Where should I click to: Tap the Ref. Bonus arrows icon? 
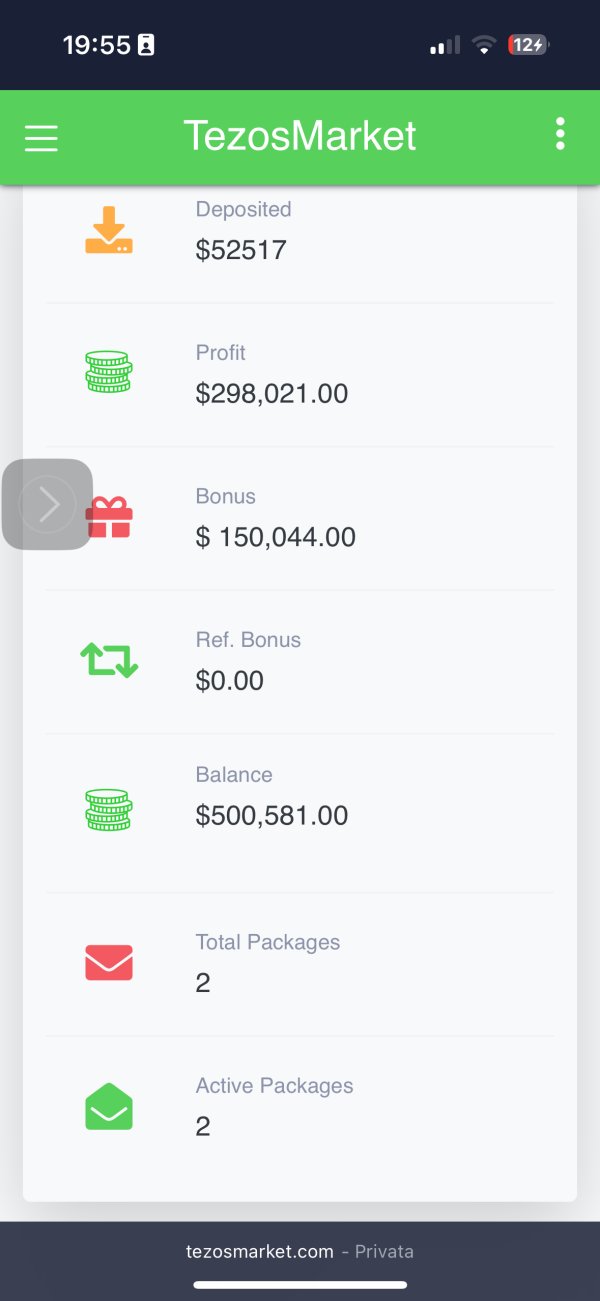(x=109, y=660)
